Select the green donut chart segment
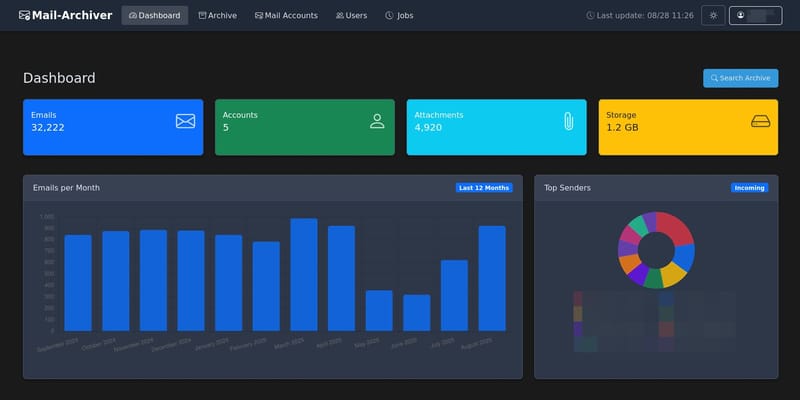800x400 pixels. tap(653, 279)
